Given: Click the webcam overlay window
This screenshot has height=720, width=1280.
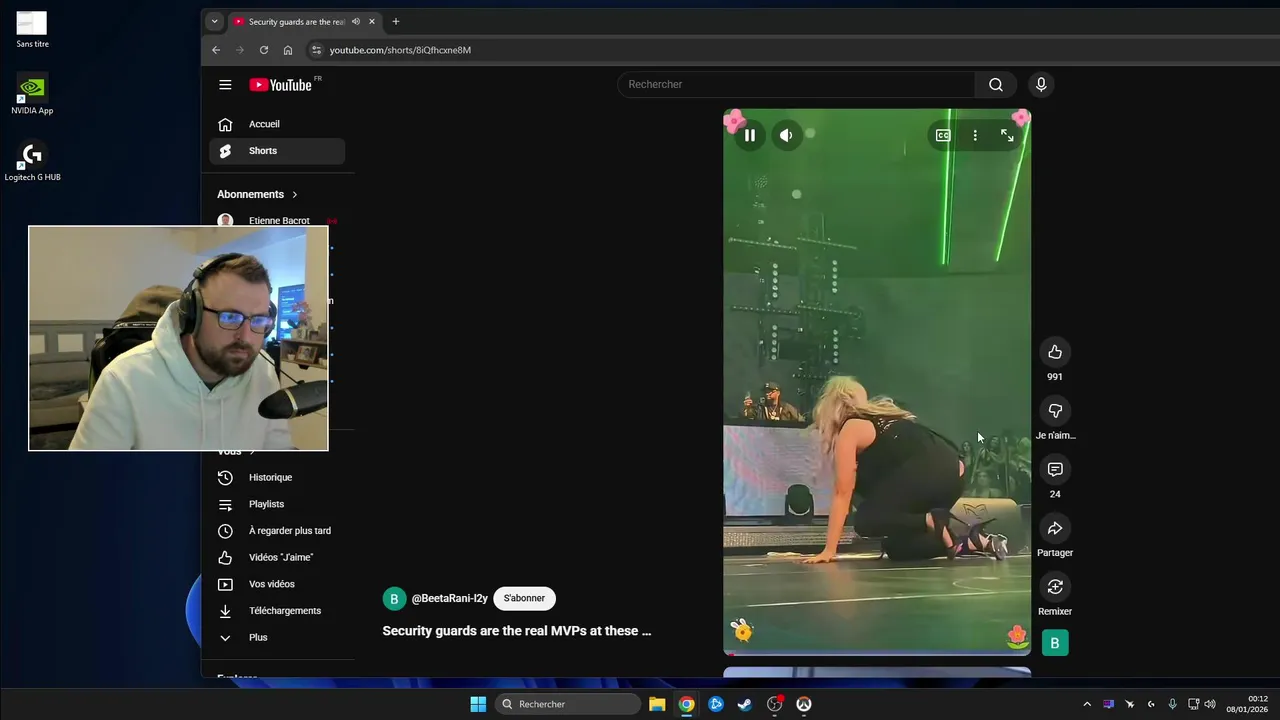Looking at the screenshot, I should [178, 338].
